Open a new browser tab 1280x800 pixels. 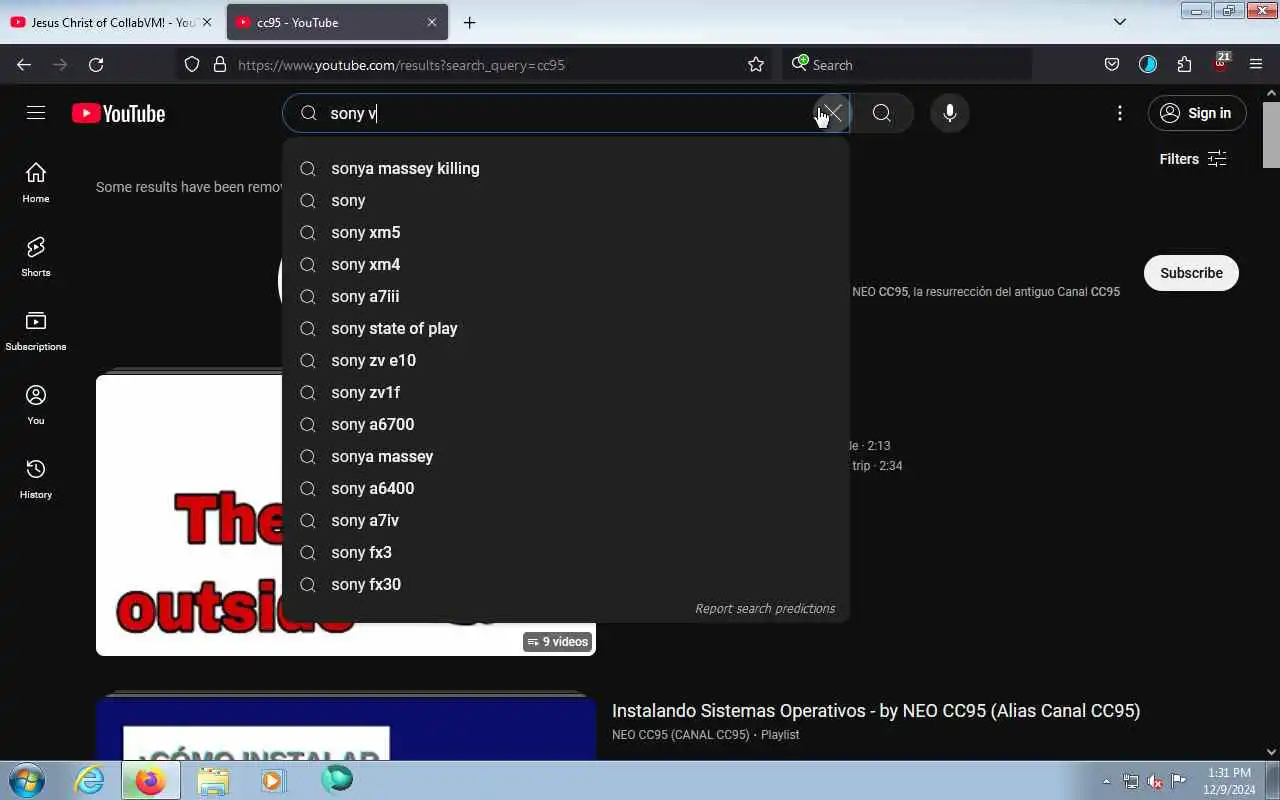pyautogui.click(x=469, y=22)
